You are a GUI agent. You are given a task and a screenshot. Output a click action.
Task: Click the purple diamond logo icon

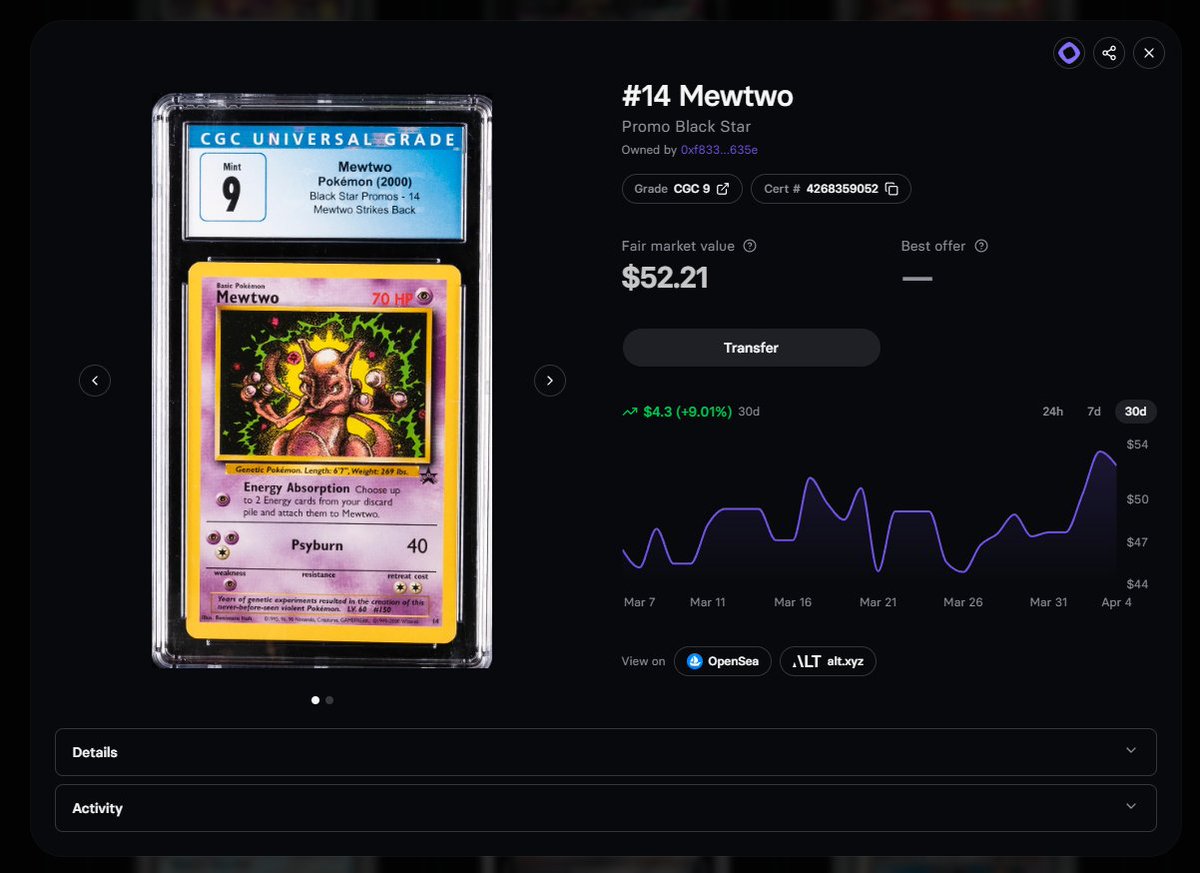click(1069, 53)
